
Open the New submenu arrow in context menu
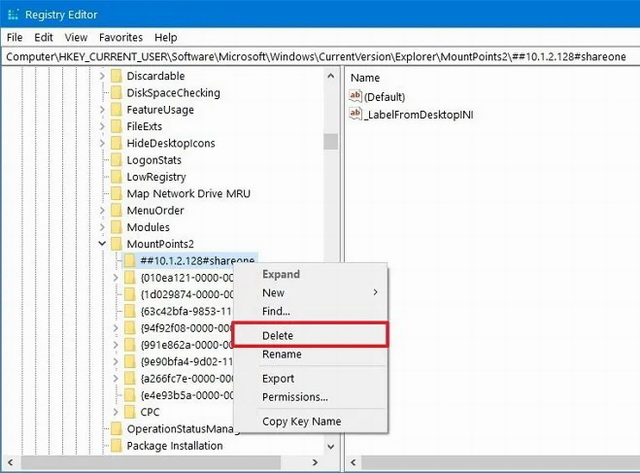(375, 293)
